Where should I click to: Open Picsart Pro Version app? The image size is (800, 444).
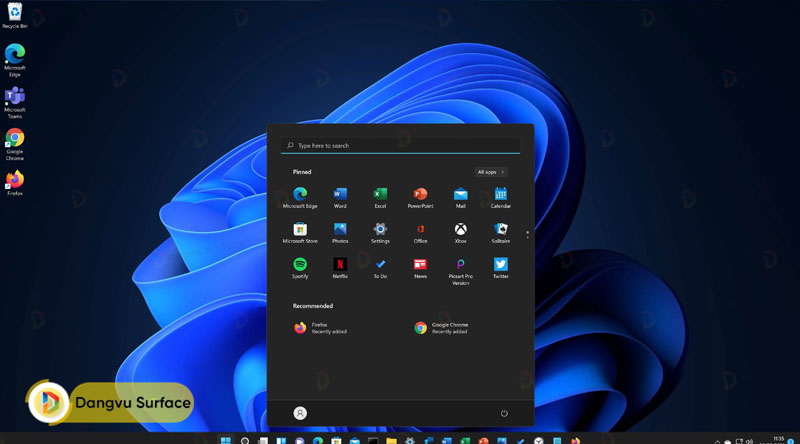click(460, 265)
